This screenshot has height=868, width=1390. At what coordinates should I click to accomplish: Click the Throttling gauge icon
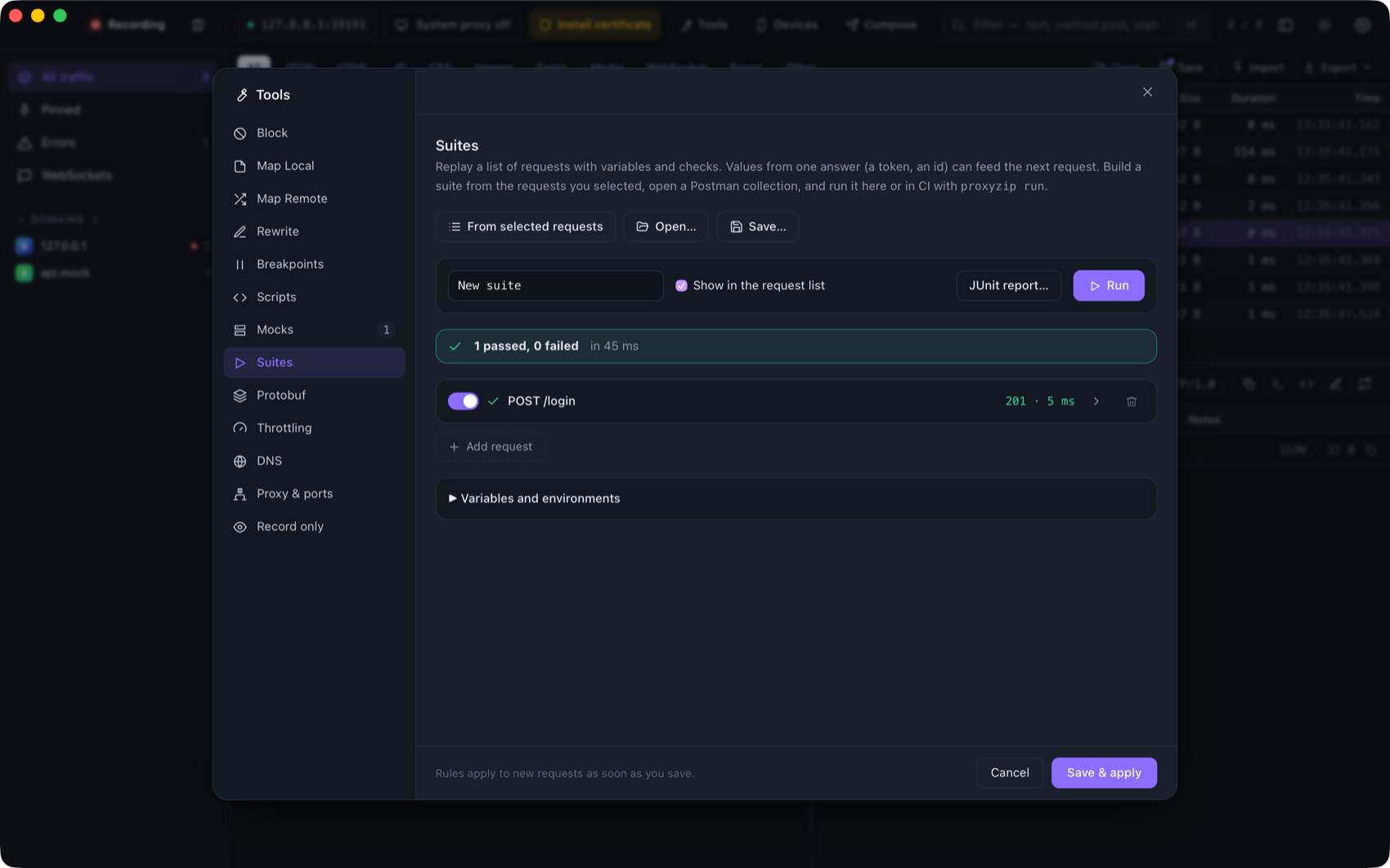[x=240, y=427]
